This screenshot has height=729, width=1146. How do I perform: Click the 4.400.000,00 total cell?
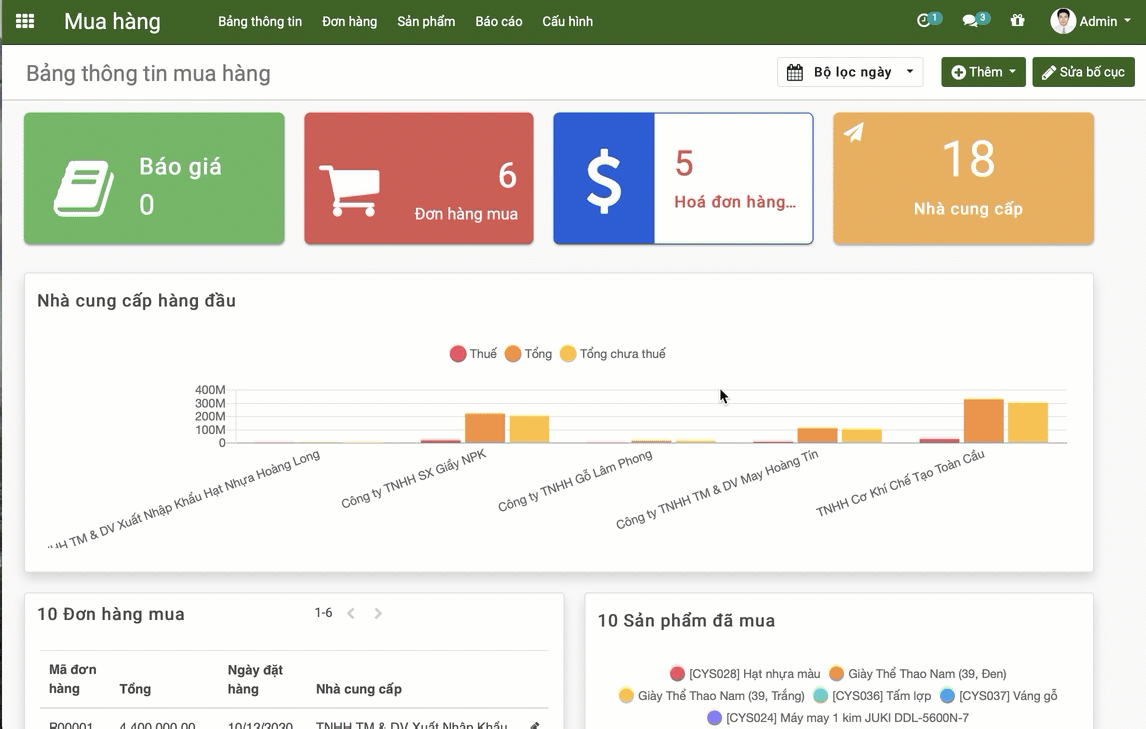click(x=157, y=725)
